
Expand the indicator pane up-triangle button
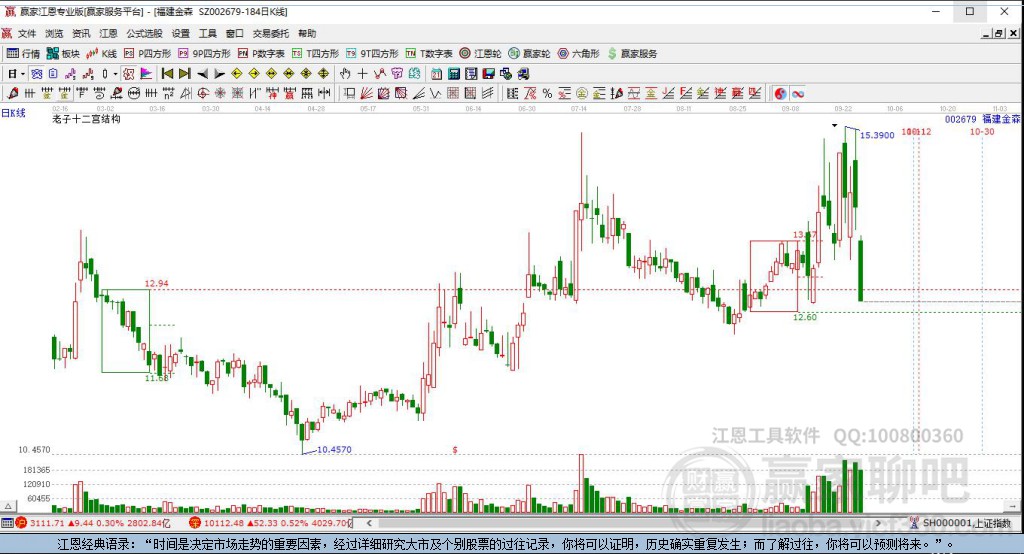click(8, 506)
